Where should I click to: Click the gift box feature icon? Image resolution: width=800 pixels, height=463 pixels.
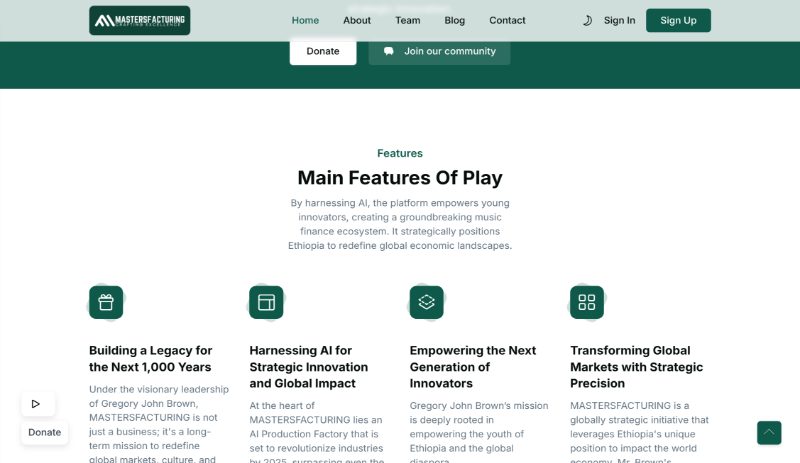click(x=106, y=302)
